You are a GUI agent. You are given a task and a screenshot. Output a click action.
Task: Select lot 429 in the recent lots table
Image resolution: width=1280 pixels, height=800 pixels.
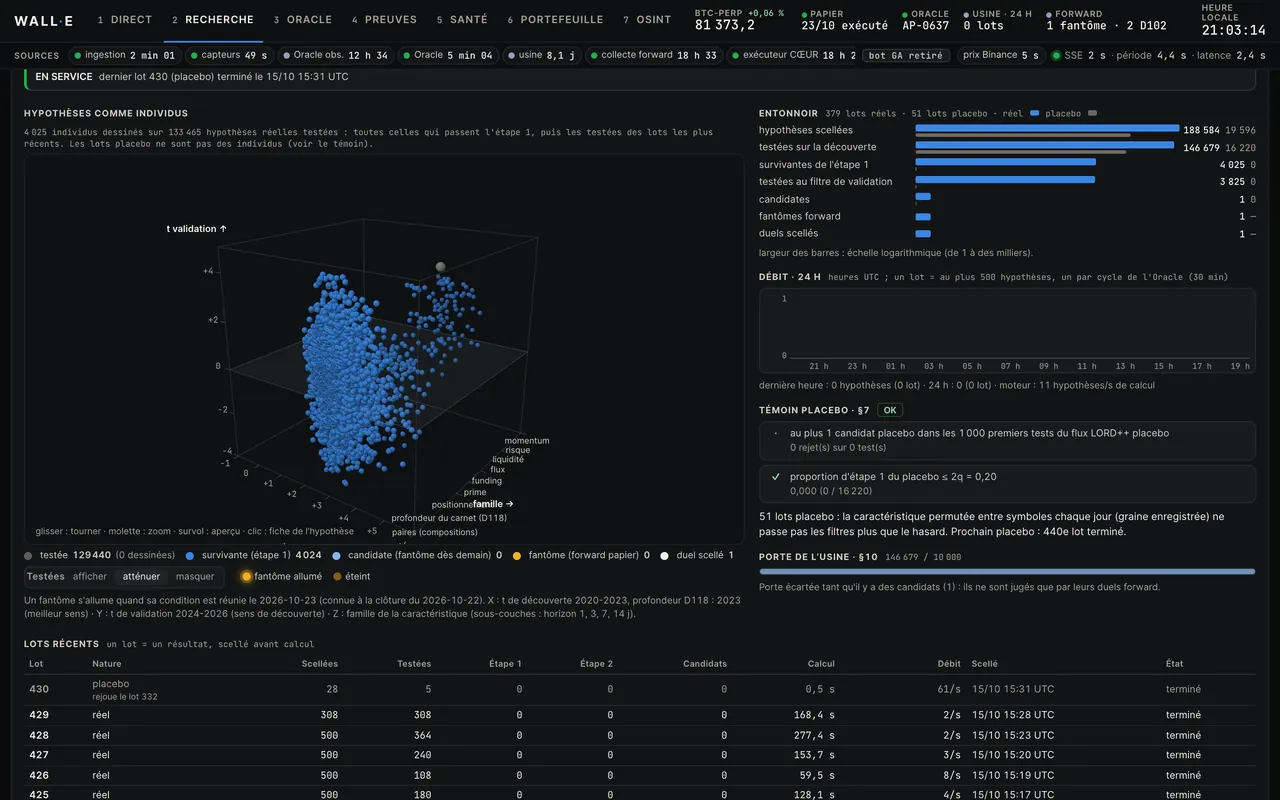tap(640, 715)
